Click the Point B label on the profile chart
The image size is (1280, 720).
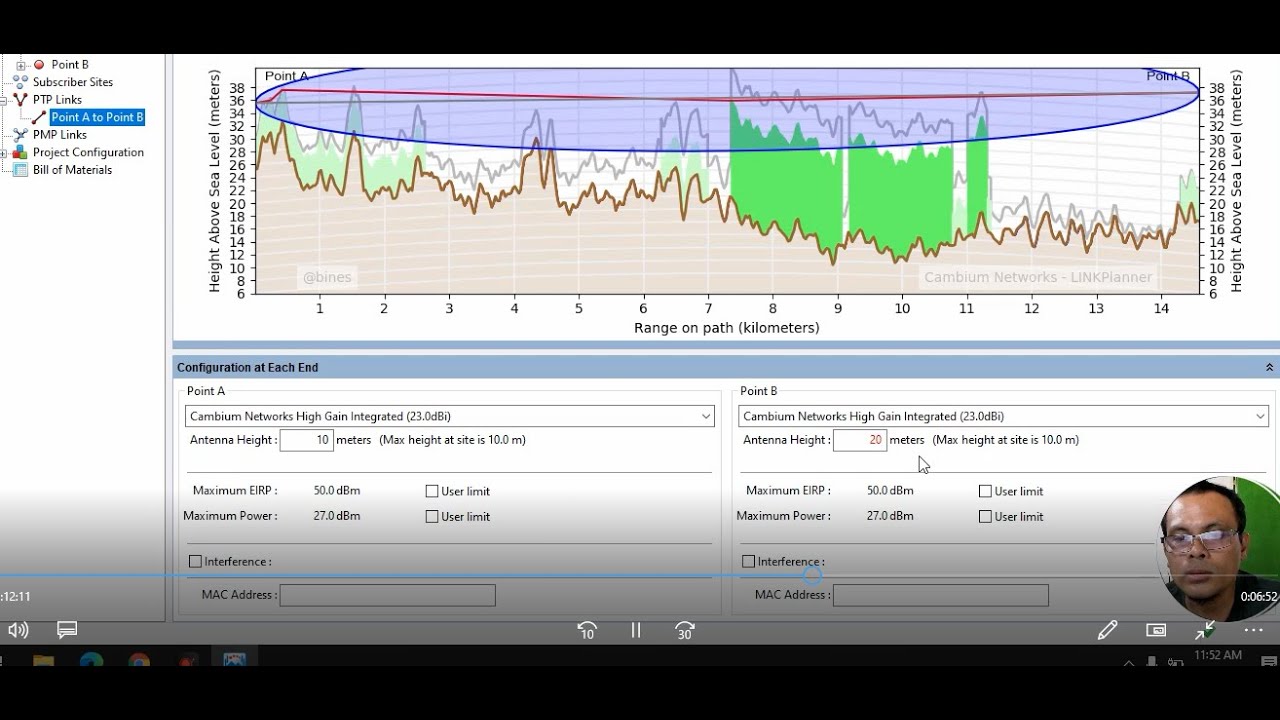(x=1168, y=76)
